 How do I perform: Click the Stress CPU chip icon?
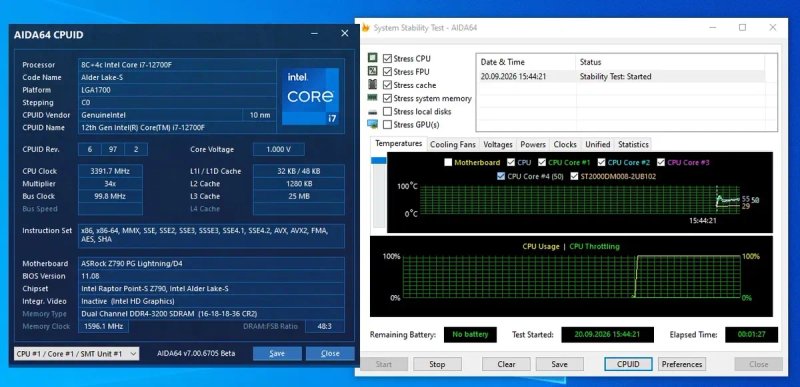(372, 58)
